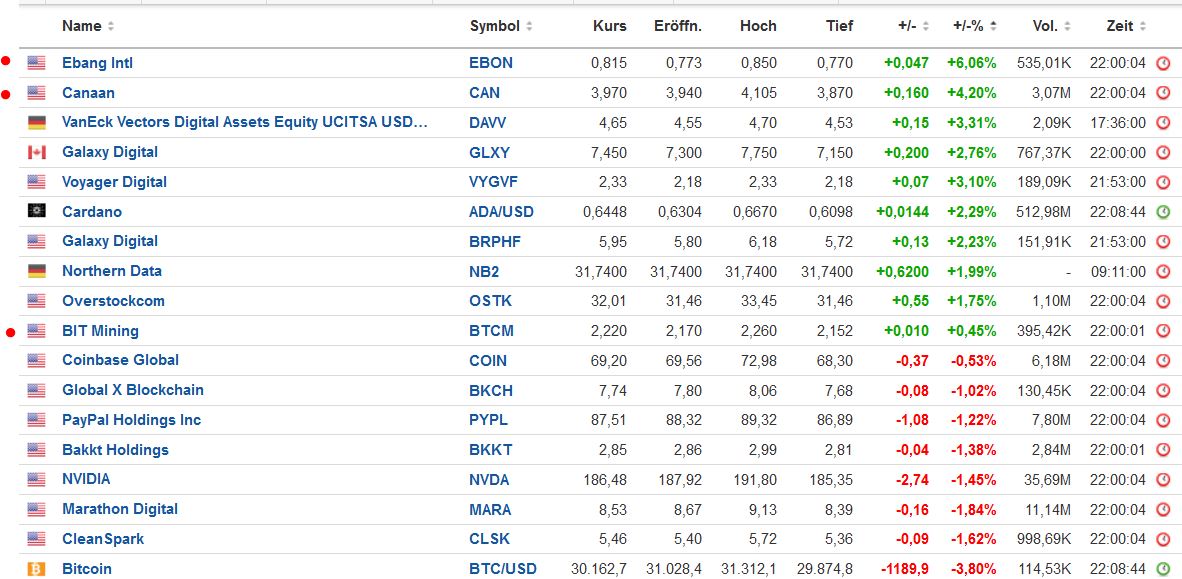Sort table by Symbol column arrows
The image size is (1182, 579).
[529, 26]
